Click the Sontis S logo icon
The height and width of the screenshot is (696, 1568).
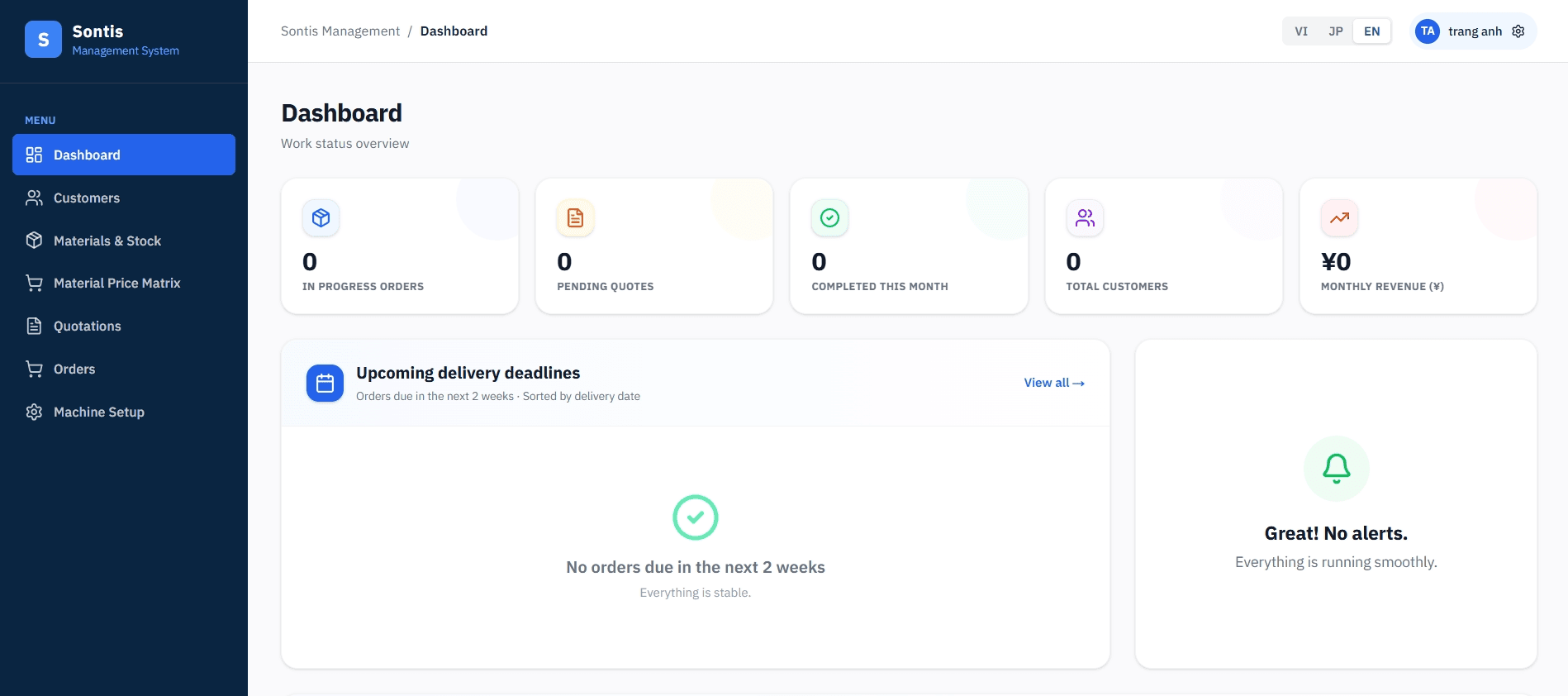point(43,39)
